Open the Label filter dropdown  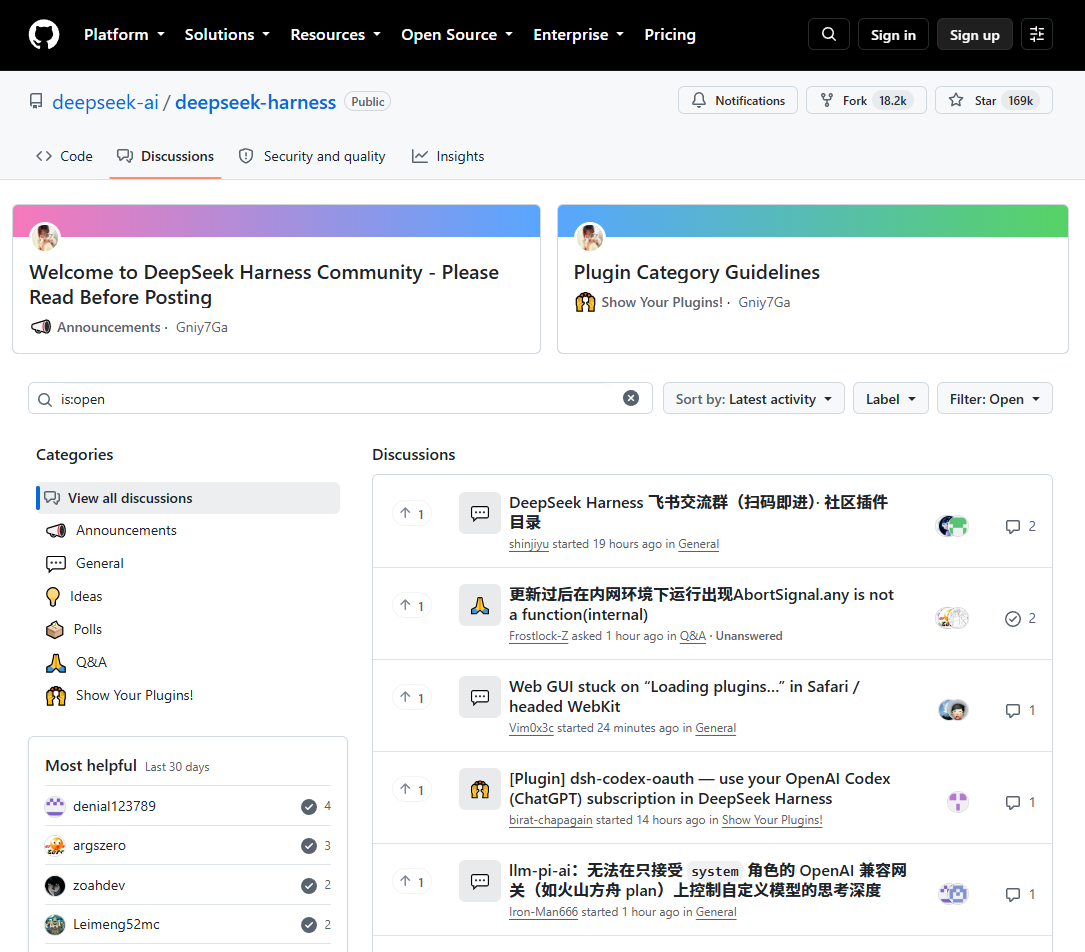click(x=891, y=399)
